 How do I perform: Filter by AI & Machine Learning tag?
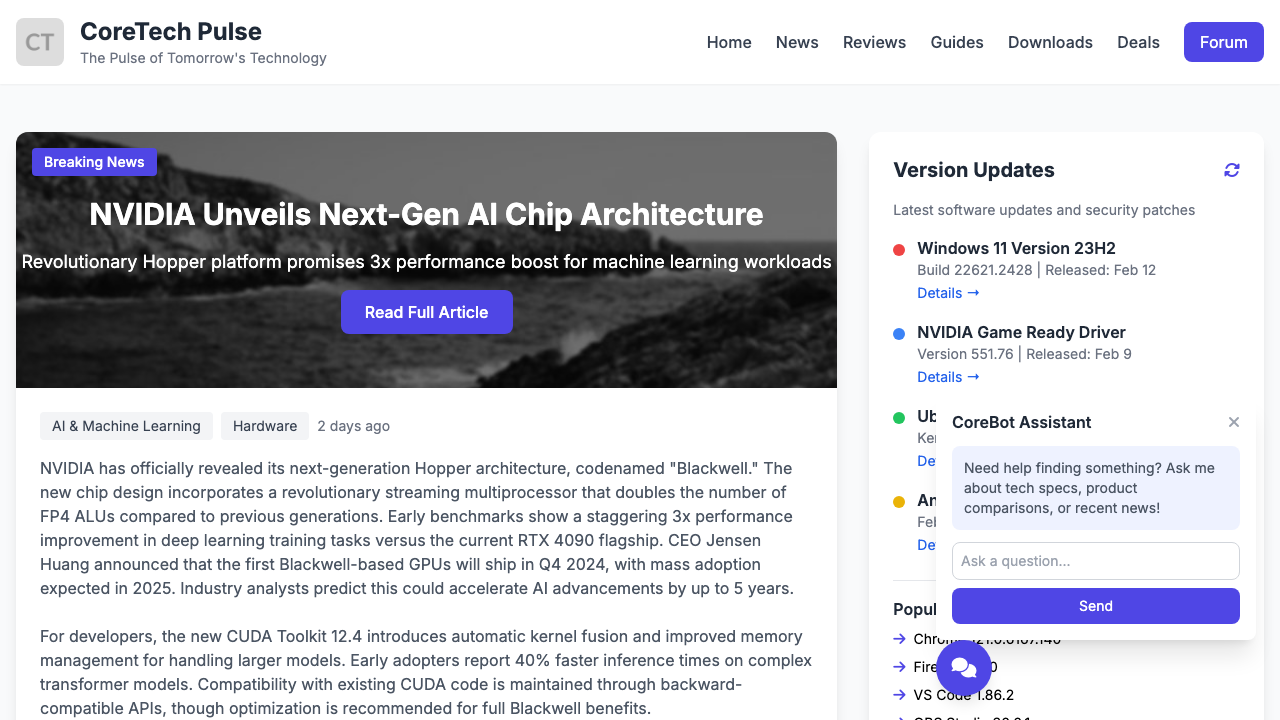(126, 426)
